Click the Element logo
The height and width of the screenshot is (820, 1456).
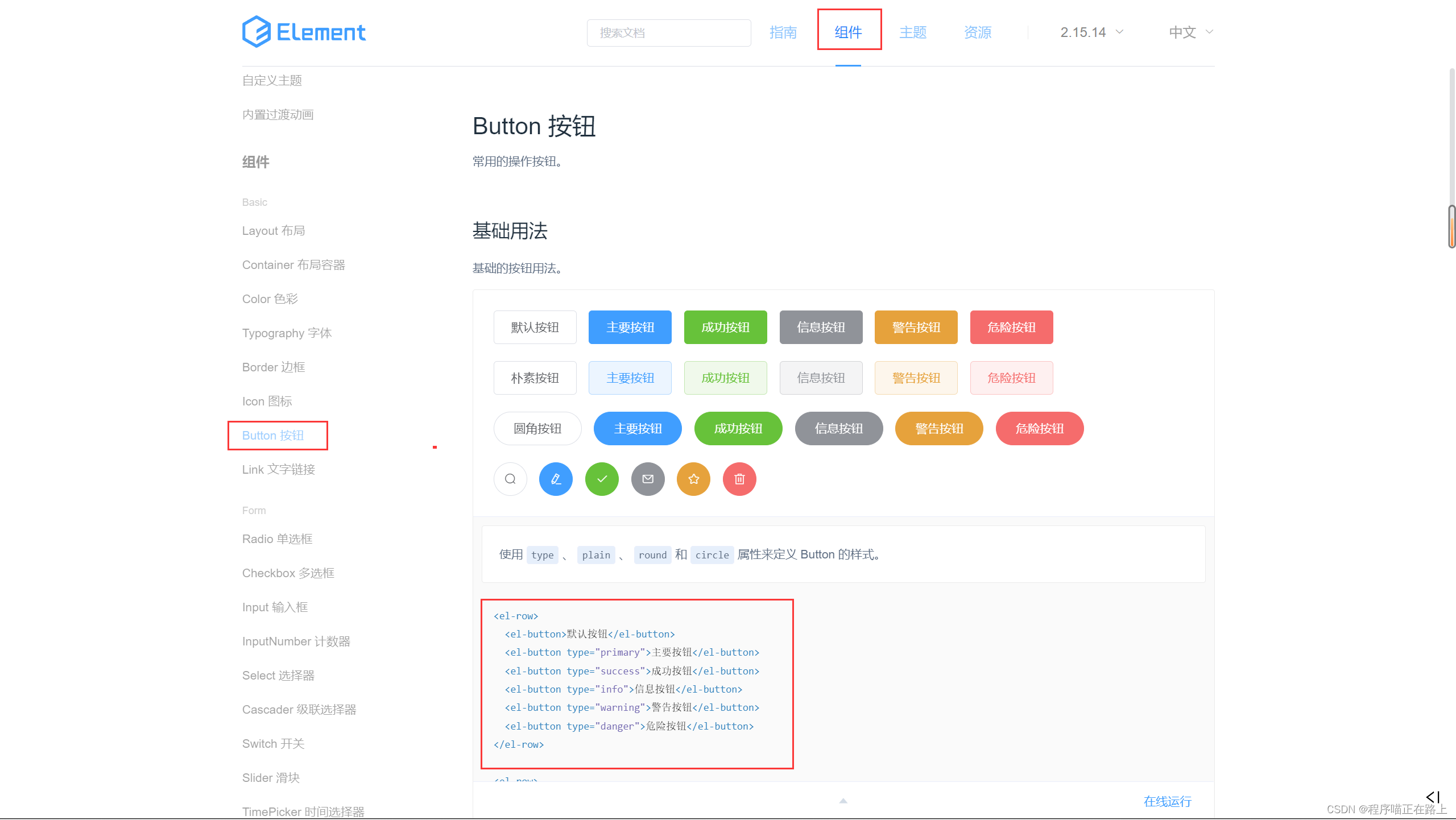click(x=304, y=32)
